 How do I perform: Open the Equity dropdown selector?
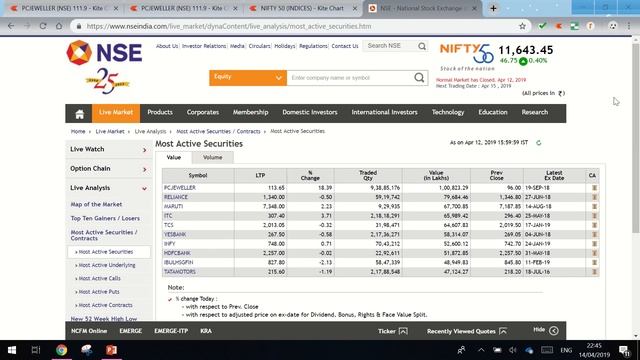(248, 78)
